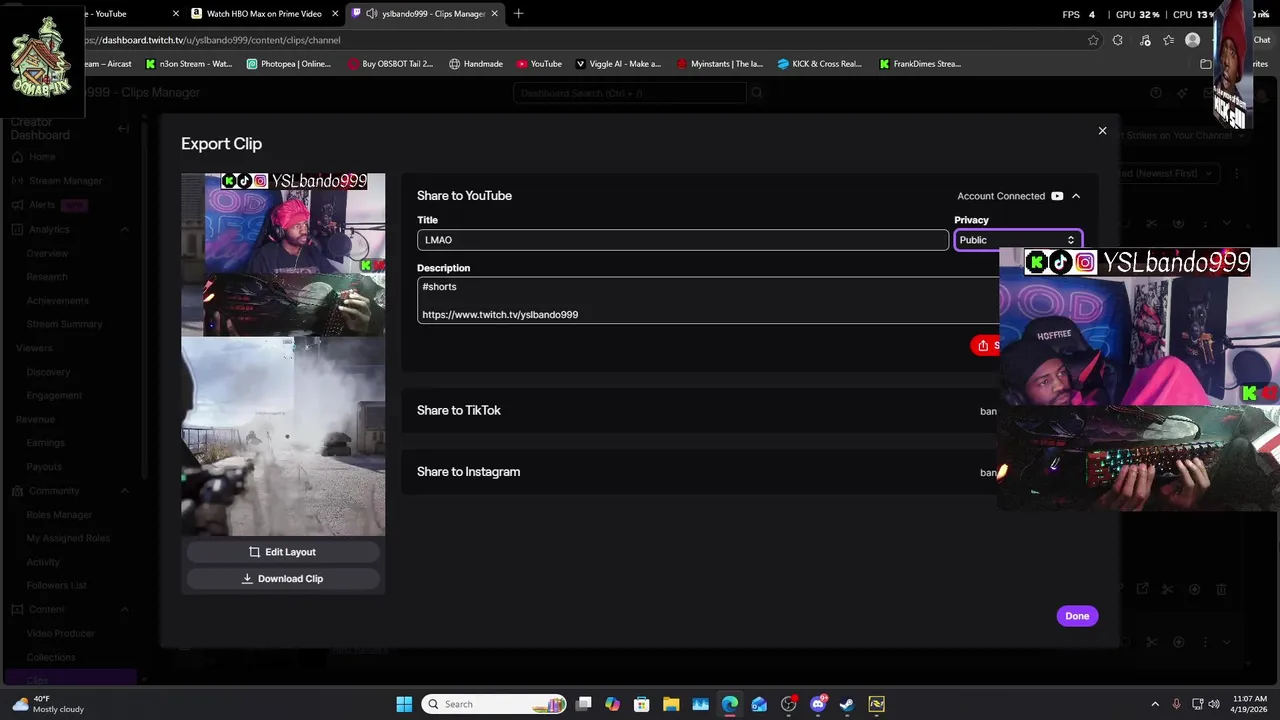Open Microsoft Store from the taskbar
The height and width of the screenshot is (720, 1280).
(x=642, y=704)
